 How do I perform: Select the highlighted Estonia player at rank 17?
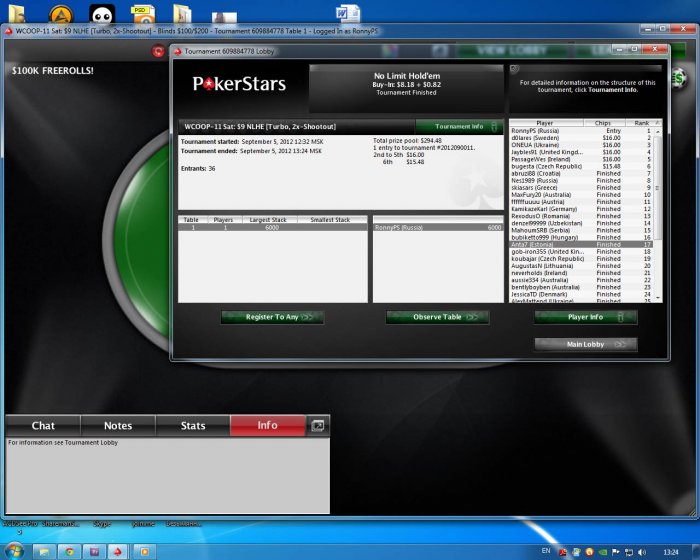pos(581,245)
